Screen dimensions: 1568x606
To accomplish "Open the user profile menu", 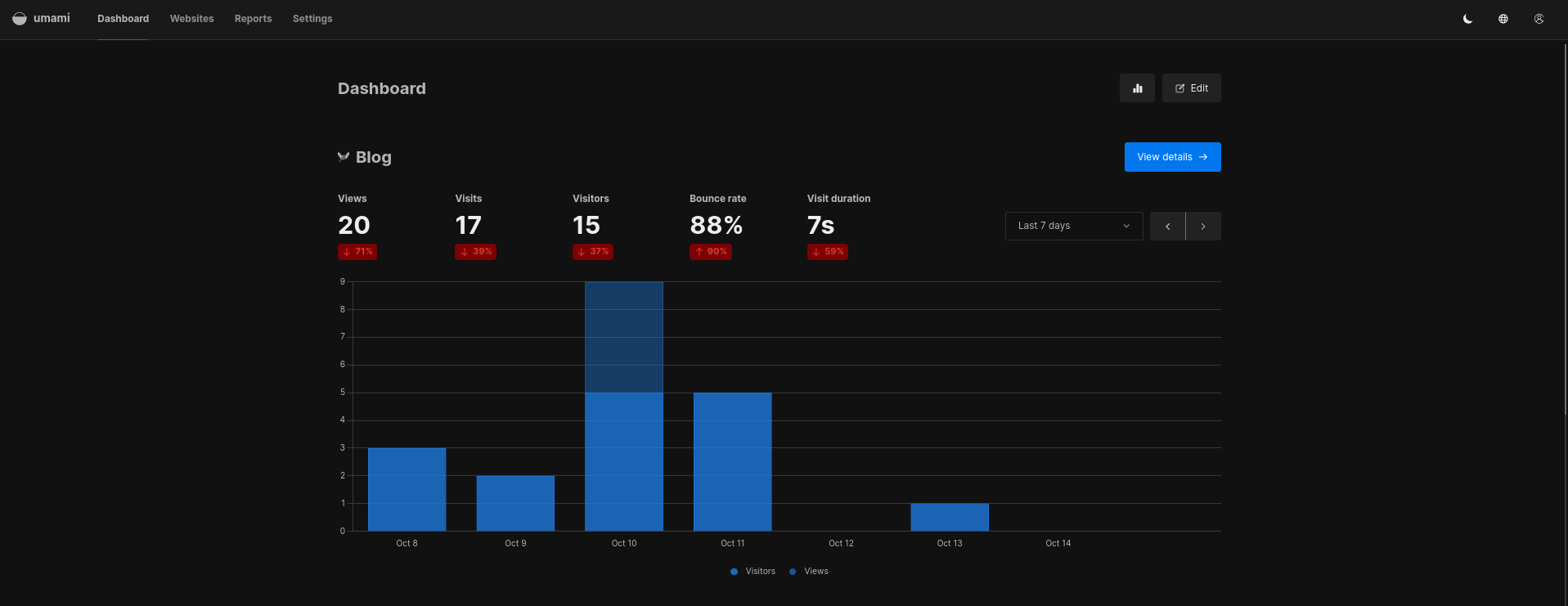I will coord(1539,19).
